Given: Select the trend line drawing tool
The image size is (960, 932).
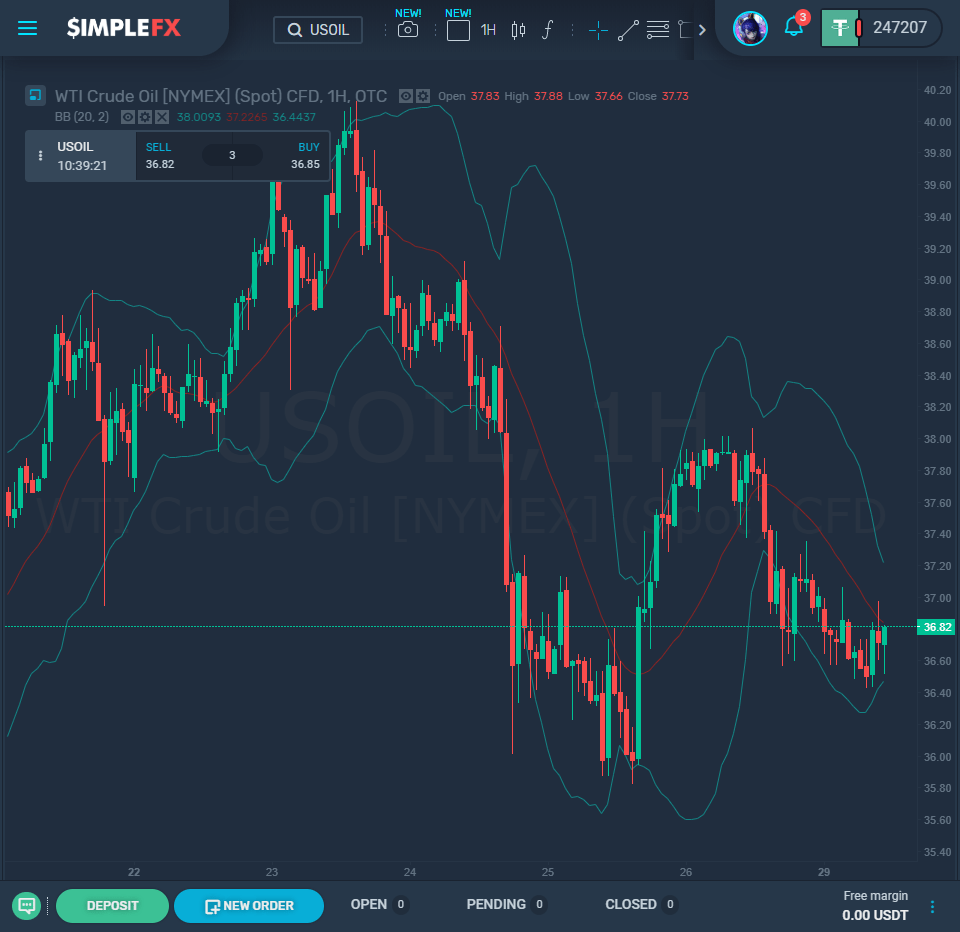Looking at the screenshot, I should click(628, 30).
